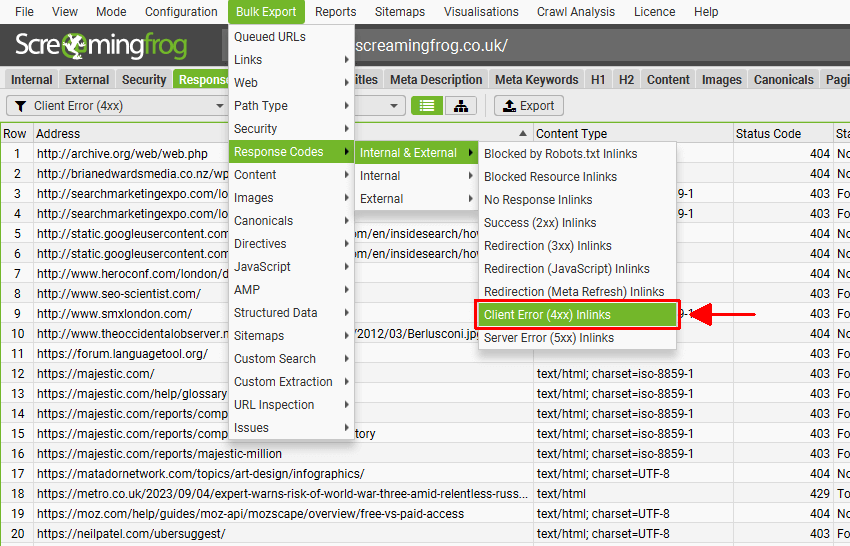Click the Address column sort arrow
Image resolution: width=850 pixels, height=546 pixels.
point(523,133)
